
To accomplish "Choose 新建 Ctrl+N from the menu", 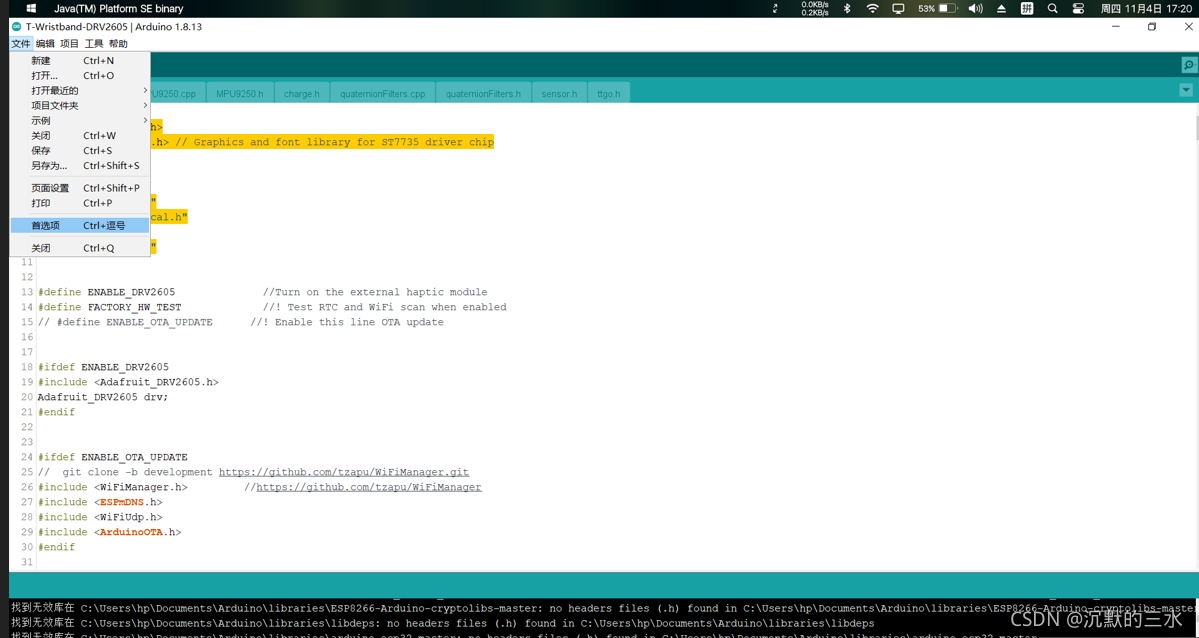I will coord(80,60).
